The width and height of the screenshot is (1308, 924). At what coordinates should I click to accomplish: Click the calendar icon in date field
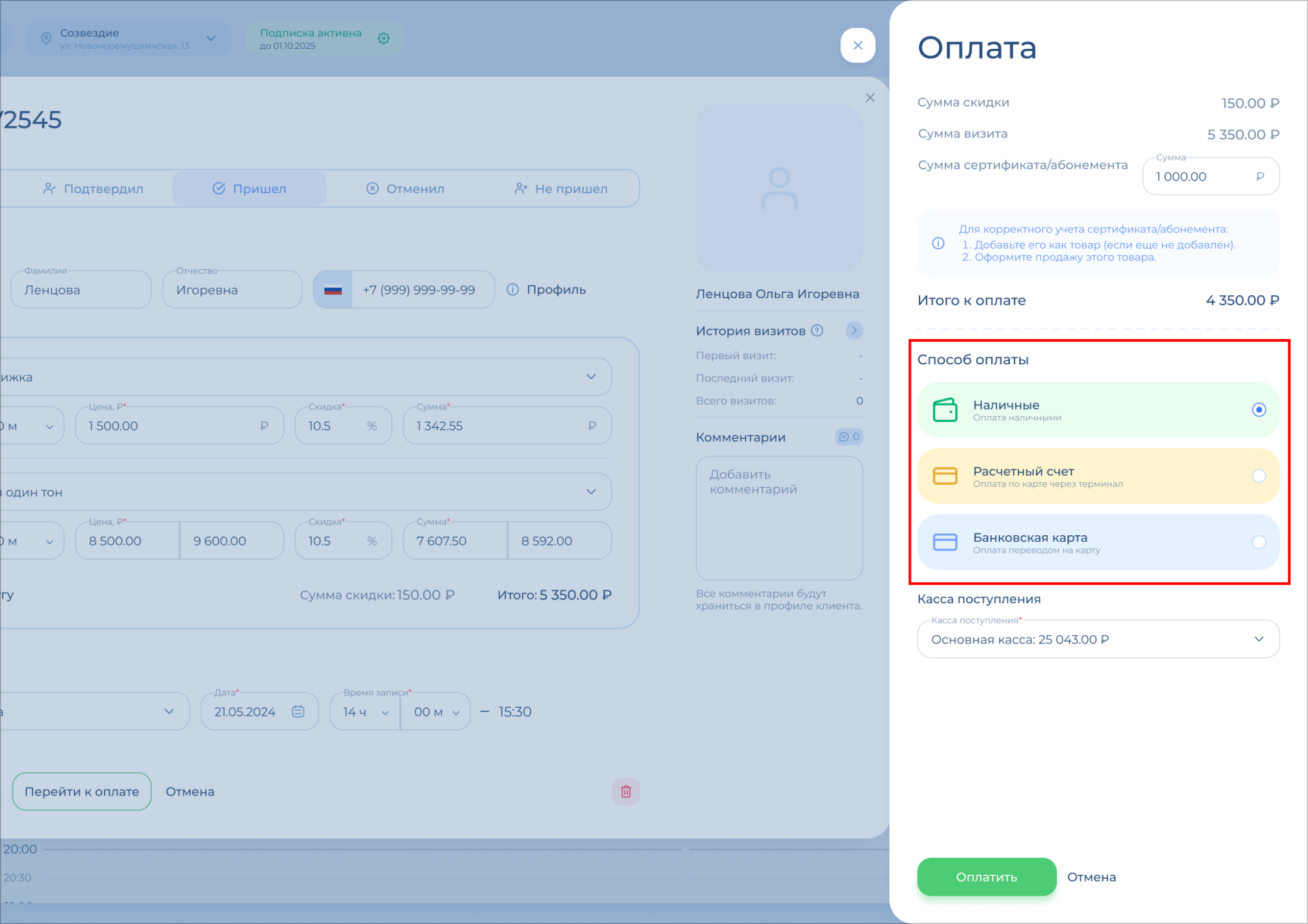point(298,711)
